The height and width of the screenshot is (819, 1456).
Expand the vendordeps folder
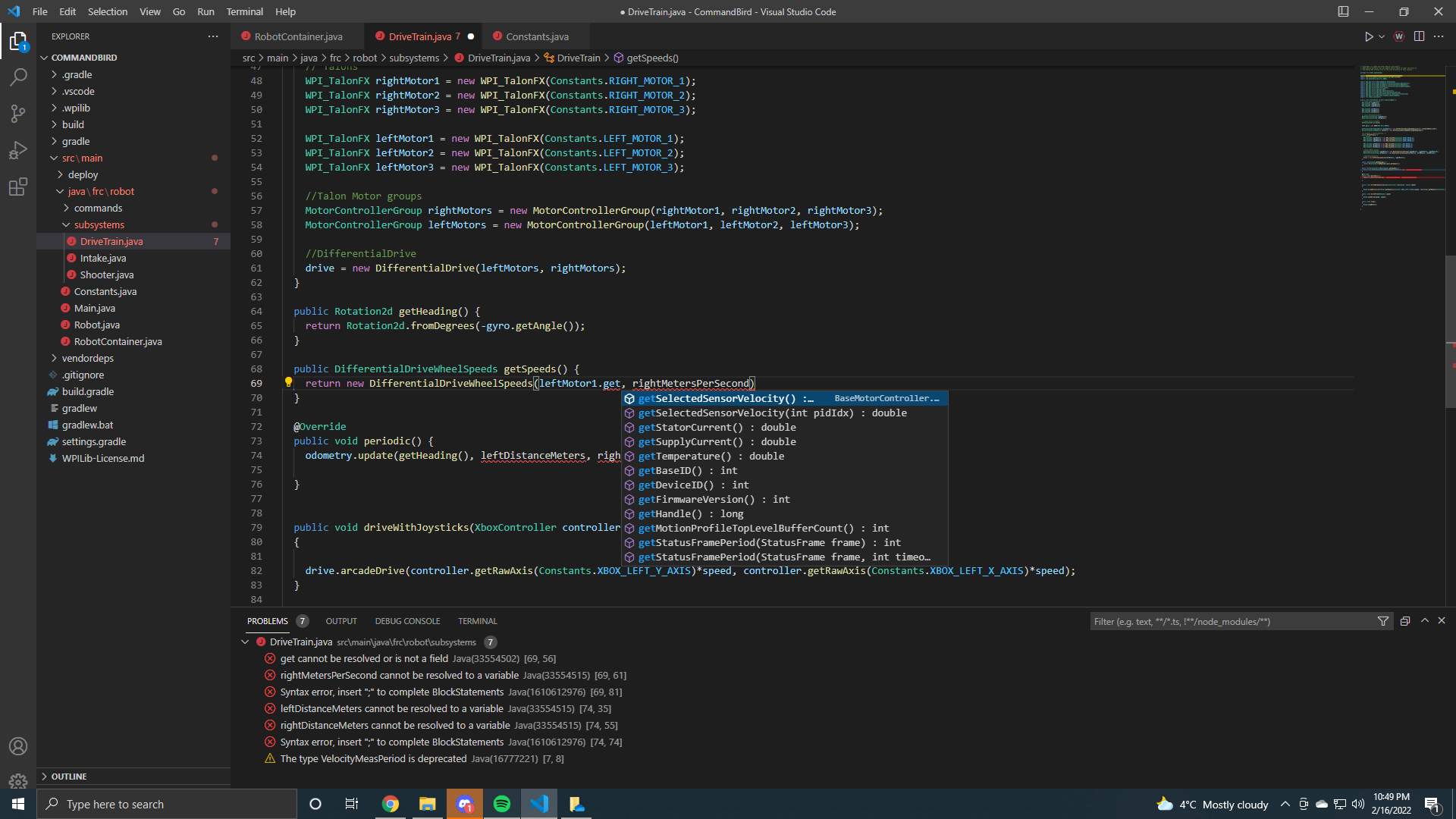coord(87,358)
